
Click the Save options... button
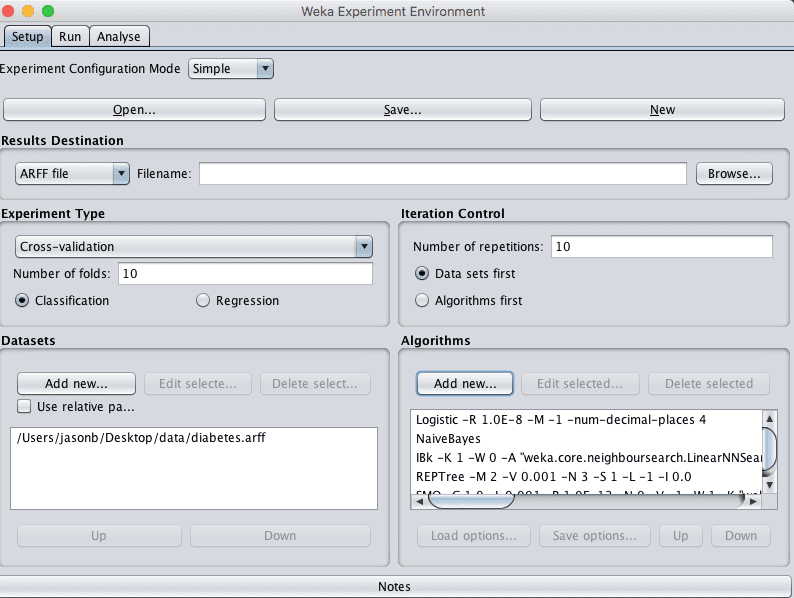pyautogui.click(x=595, y=536)
